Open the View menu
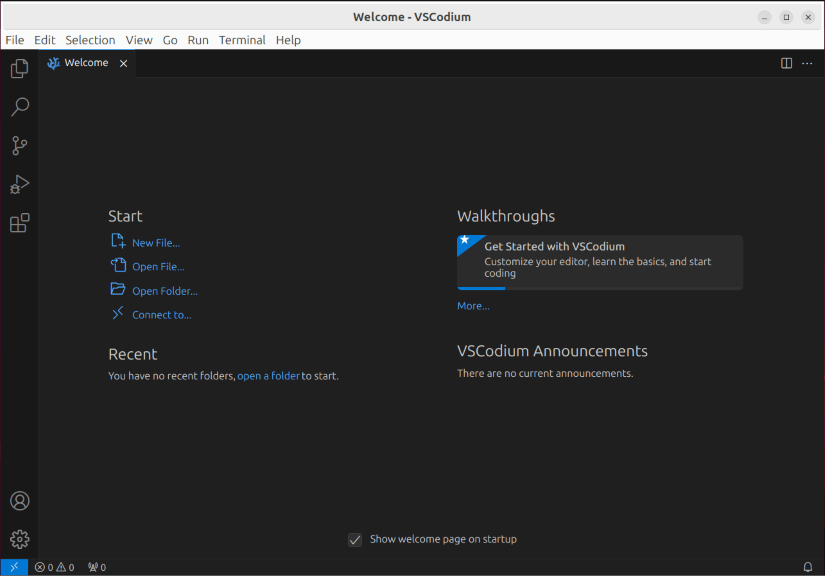 pos(139,40)
